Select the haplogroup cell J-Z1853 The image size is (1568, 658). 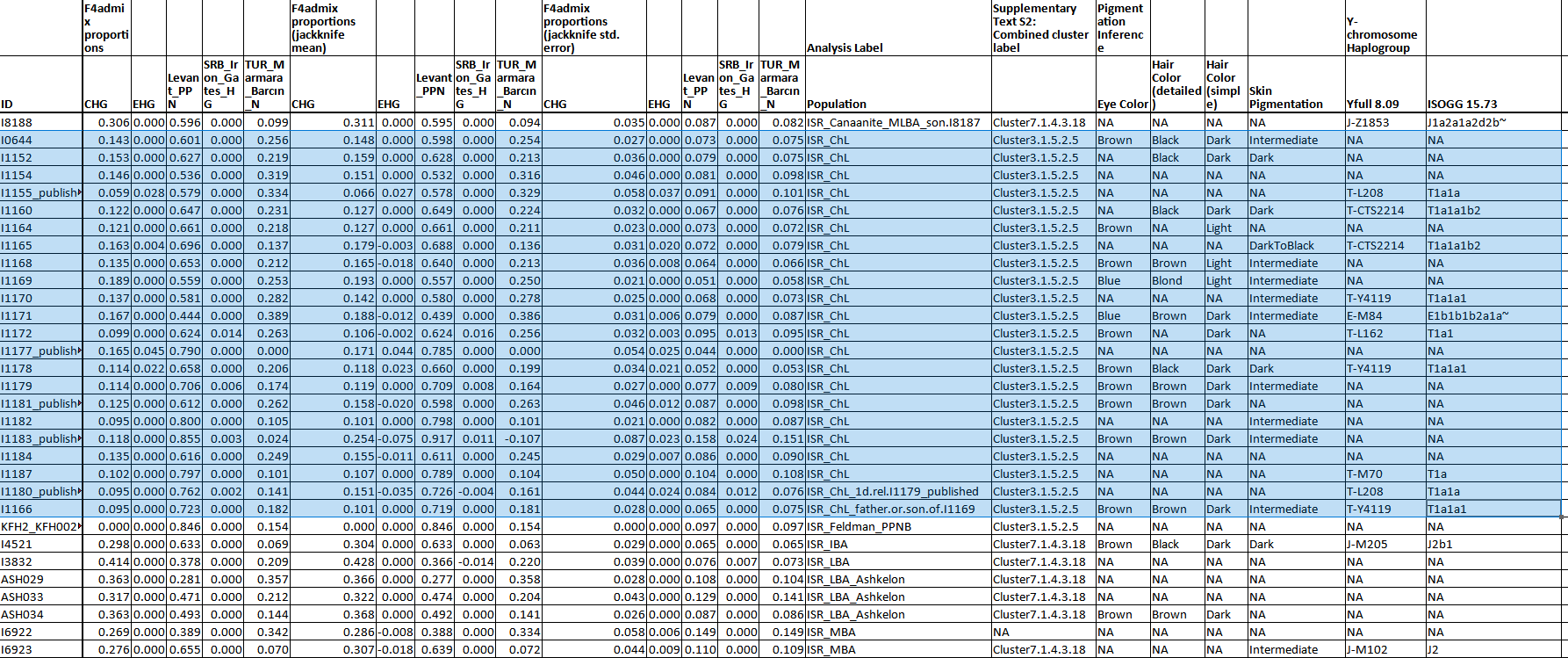point(1385,122)
